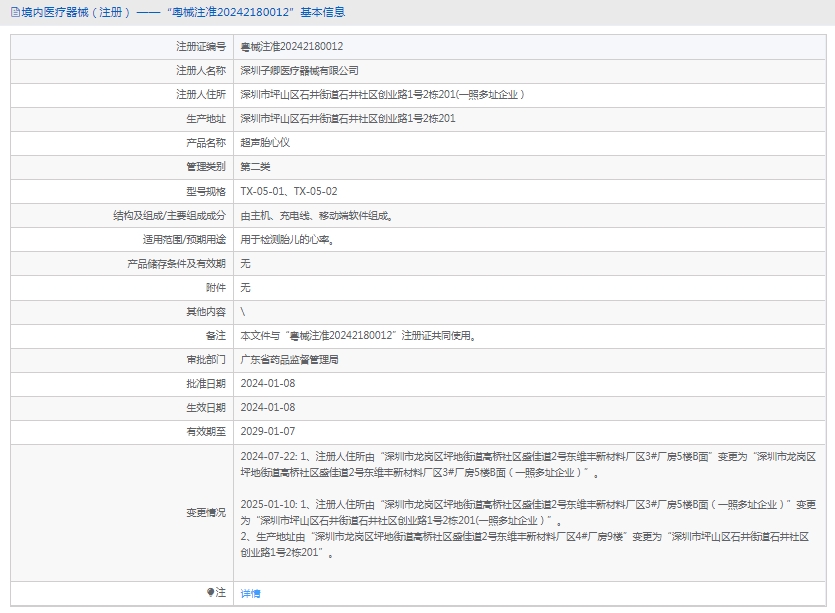This screenshot has height=613, width=835.
Task: Click intended use text 用于检测胎儿的心率
Action: tap(287, 239)
